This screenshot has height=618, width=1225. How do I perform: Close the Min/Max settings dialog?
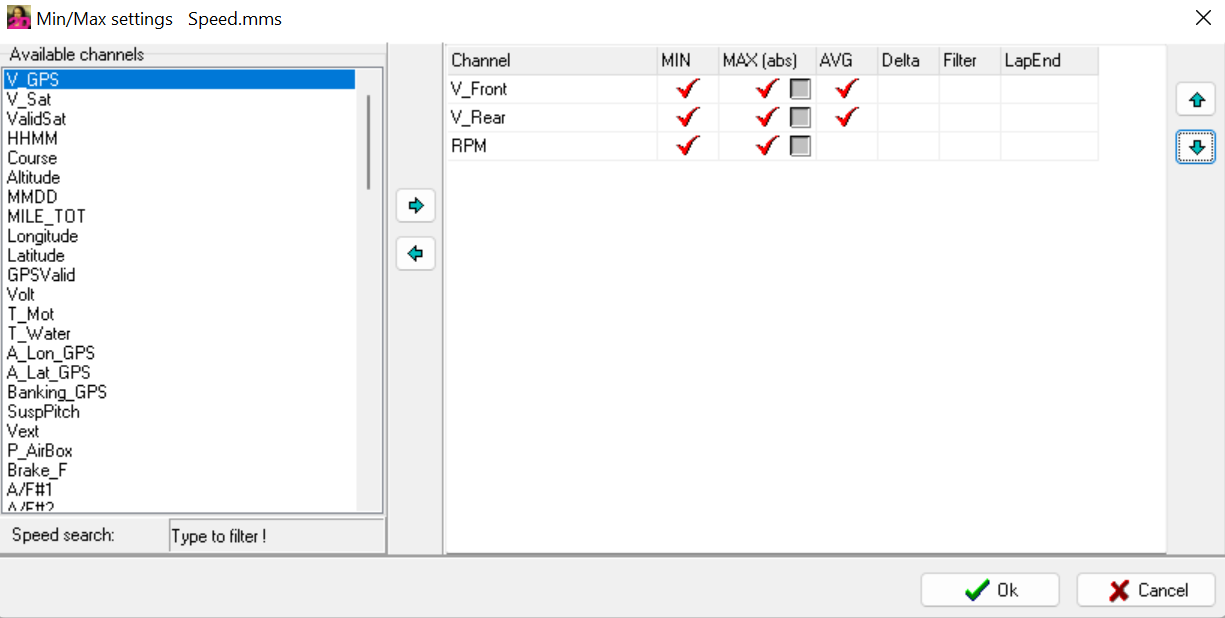[x=1202, y=17]
